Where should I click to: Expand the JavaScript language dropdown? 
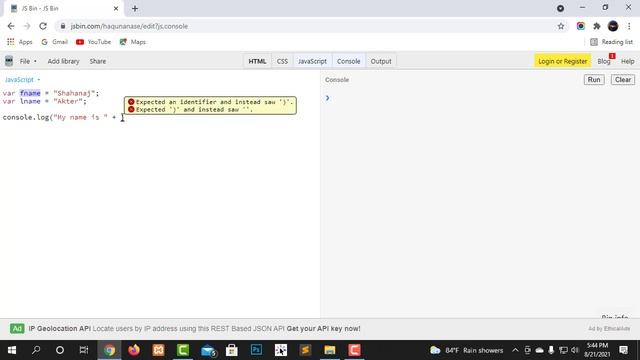point(22,80)
